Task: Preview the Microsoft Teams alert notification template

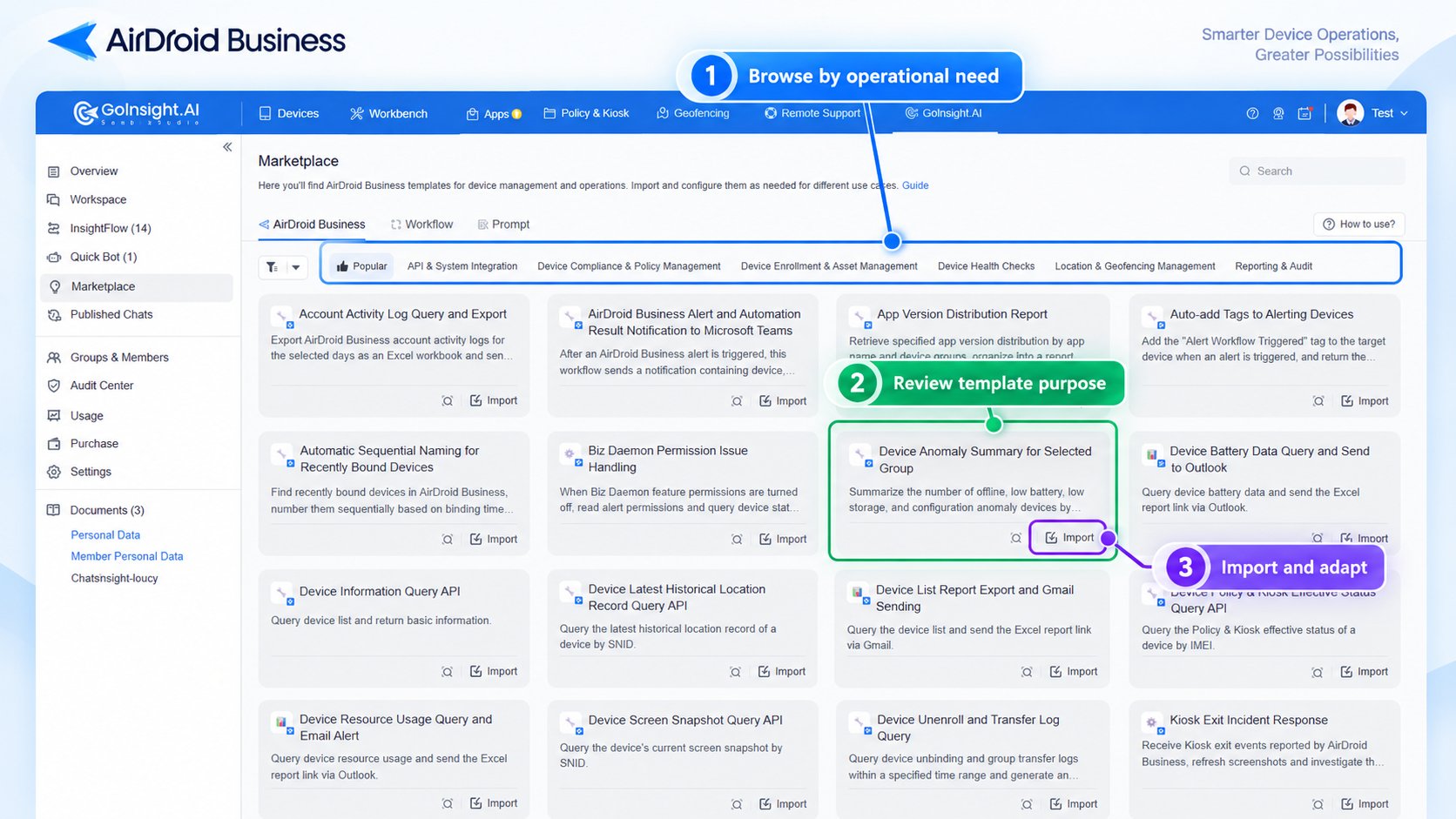Action: tap(737, 401)
